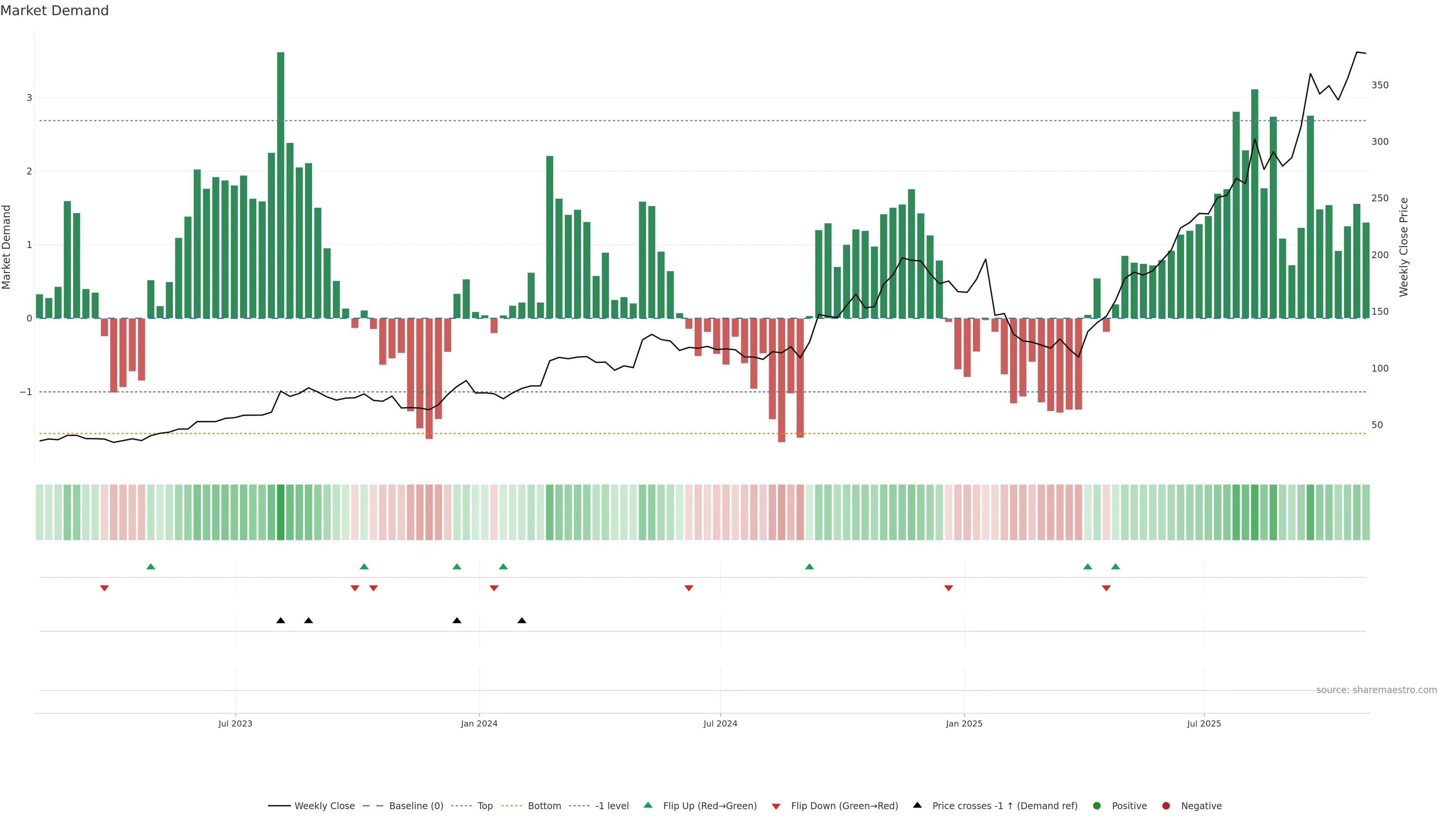Click the Jul 2024 x-axis label
The height and width of the screenshot is (819, 1456).
(x=720, y=723)
